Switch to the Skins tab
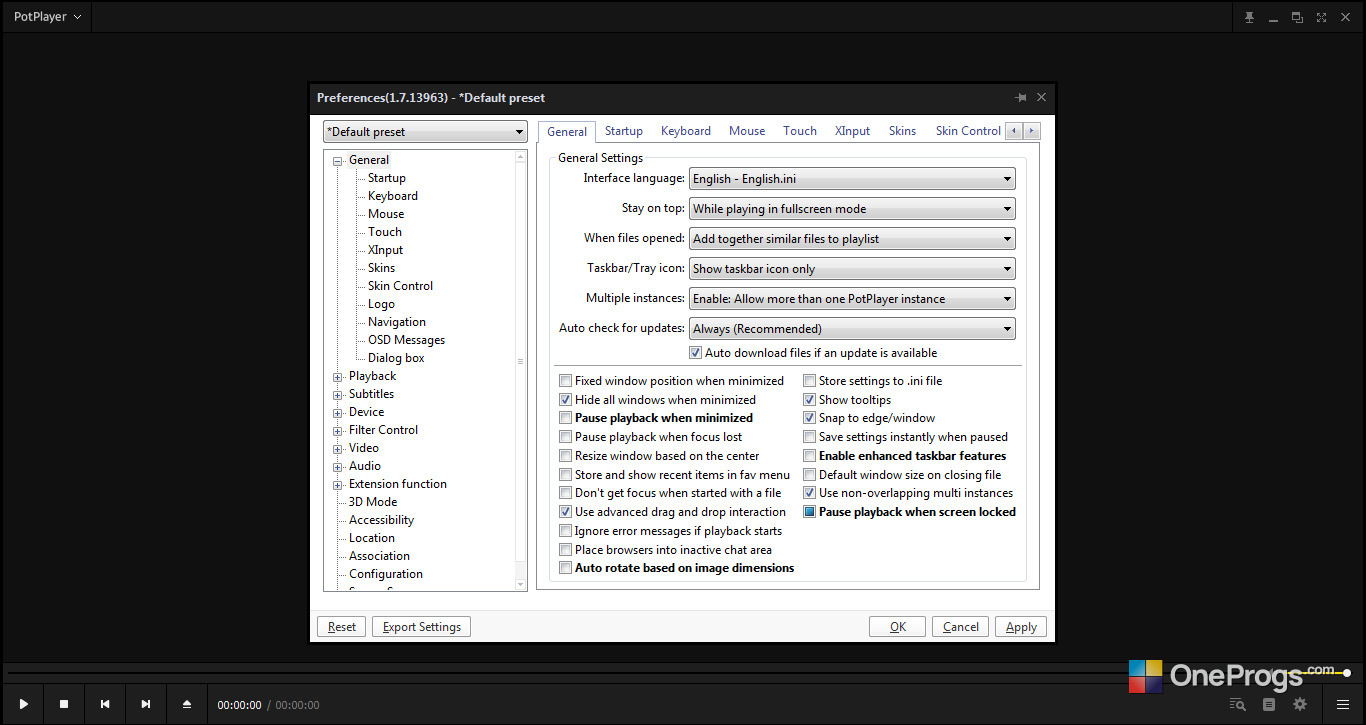The width and height of the screenshot is (1366, 725). pyautogui.click(x=903, y=131)
